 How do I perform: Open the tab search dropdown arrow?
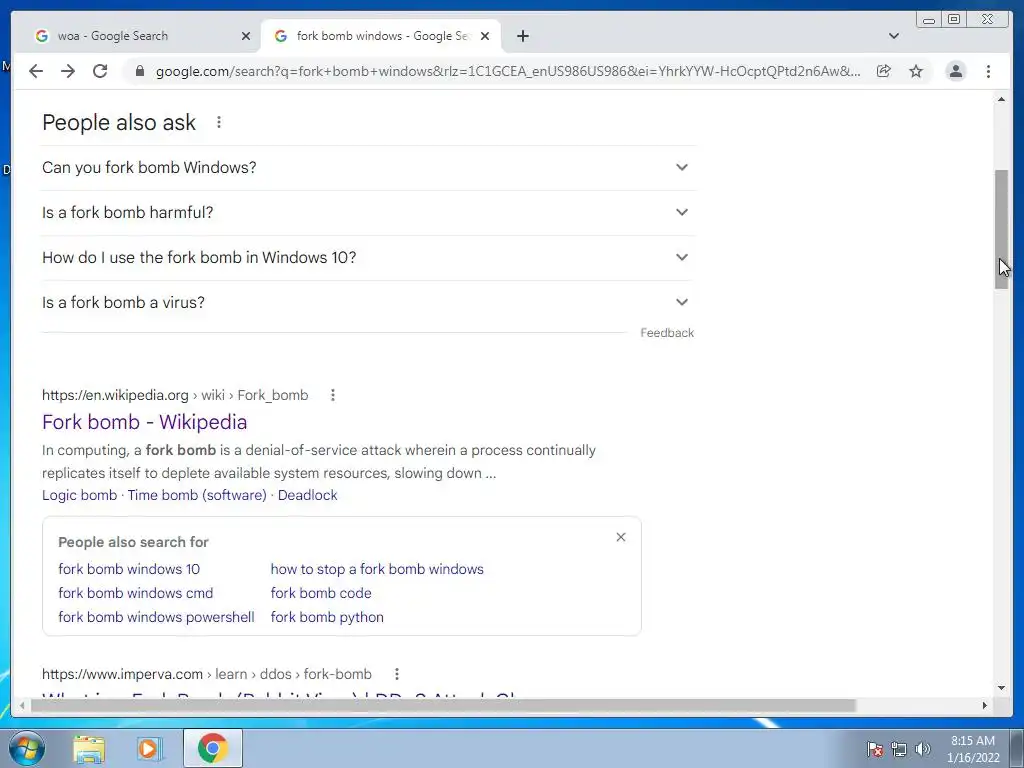[x=894, y=36]
